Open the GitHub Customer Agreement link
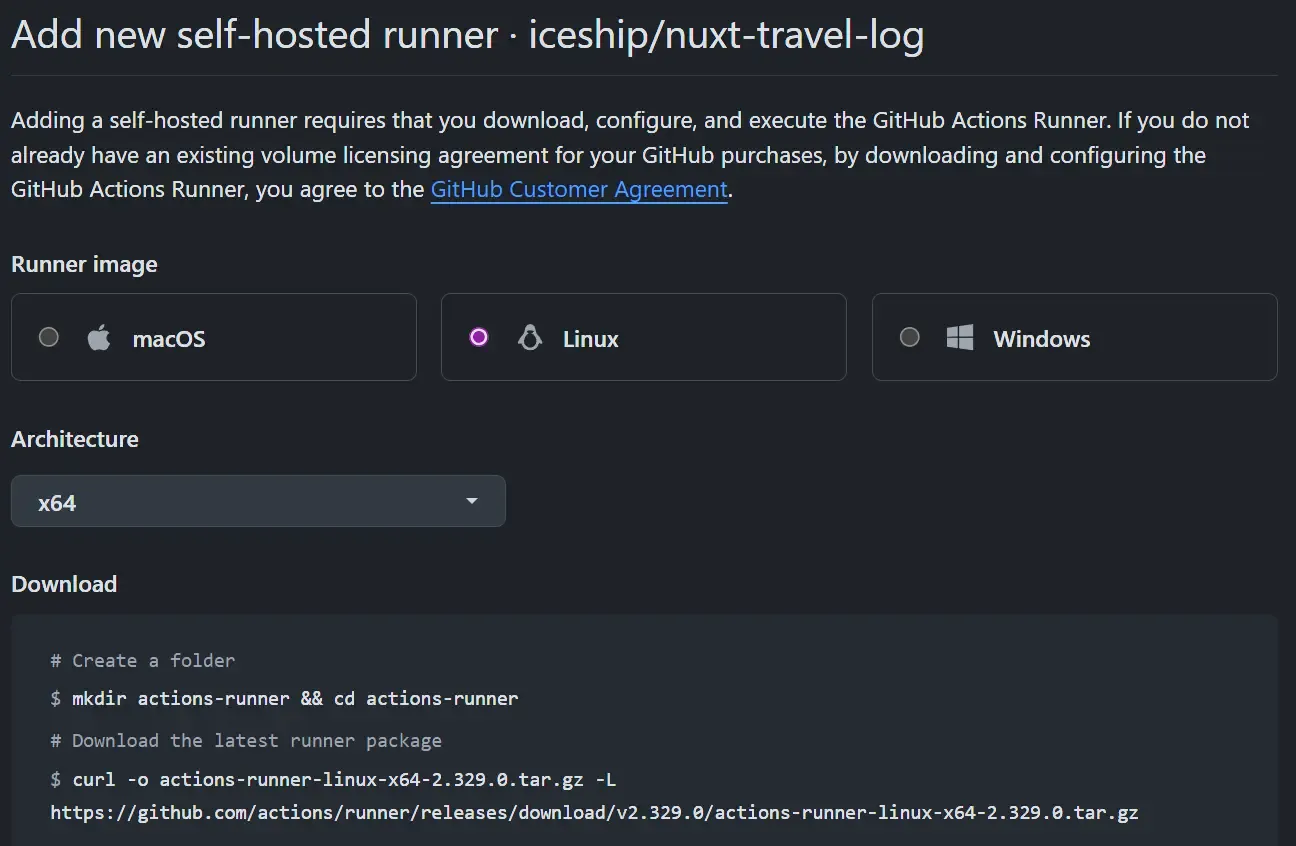The width and height of the screenshot is (1296, 846). coord(578,189)
